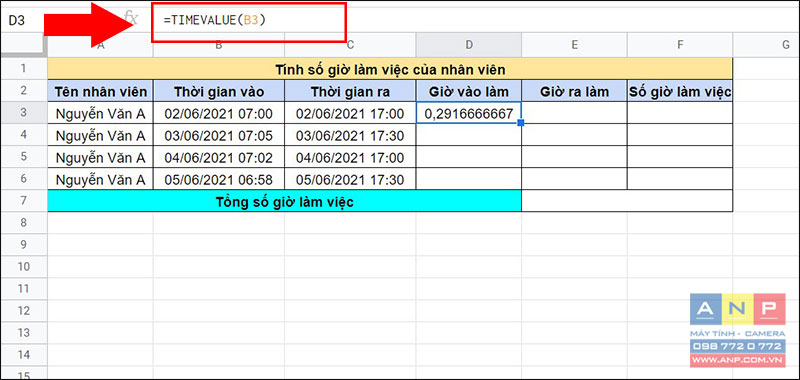The image size is (800, 380).
Task: Click 'Nguyễn Văn A' in row 3
Action: point(101,113)
